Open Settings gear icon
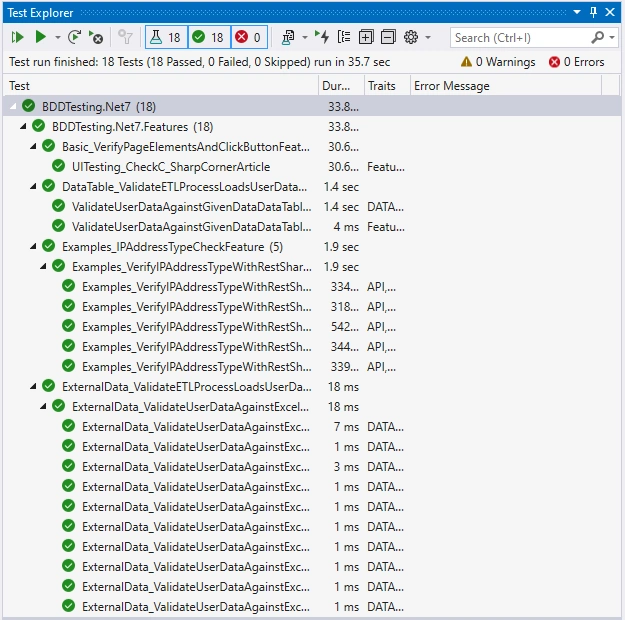This screenshot has height=620, width=625. pyautogui.click(x=411, y=37)
